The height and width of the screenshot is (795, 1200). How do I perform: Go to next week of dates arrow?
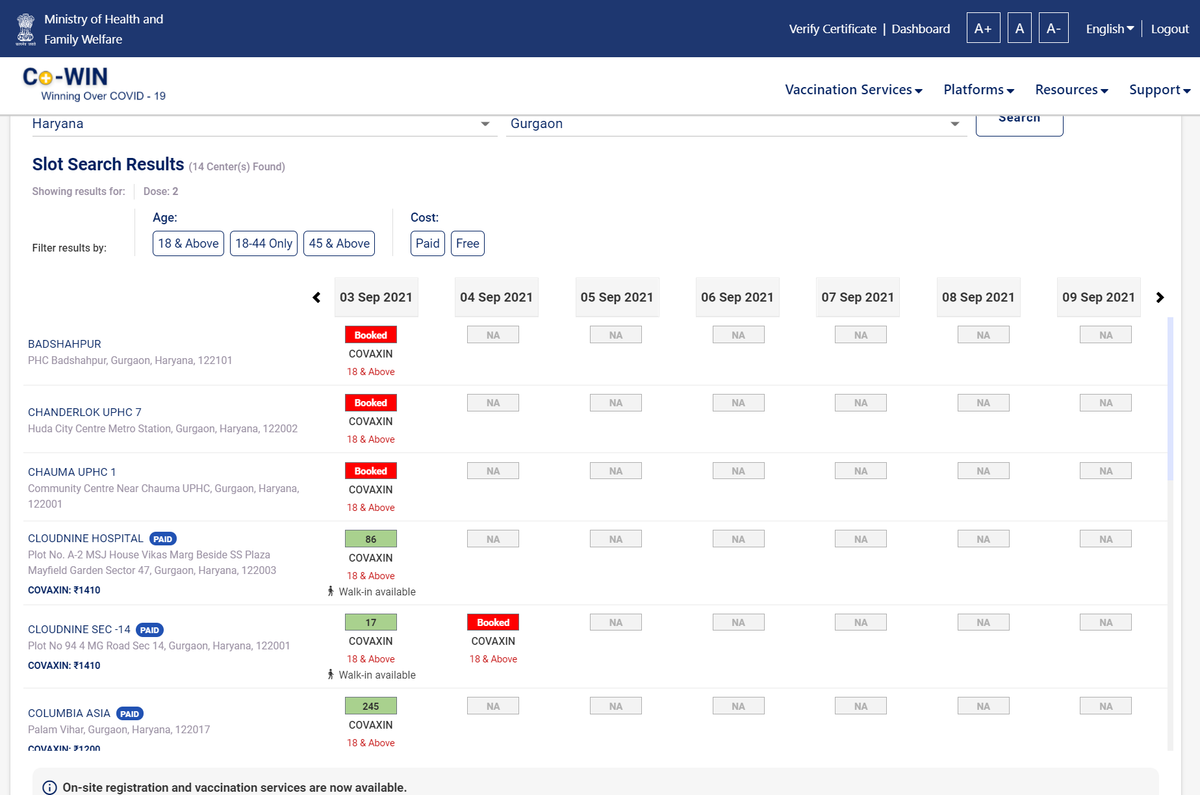tap(1160, 297)
